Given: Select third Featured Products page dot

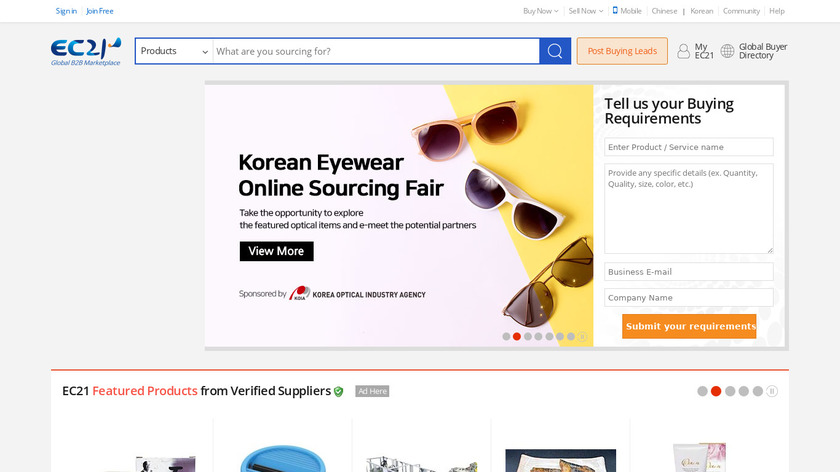Looking at the screenshot, I should 730,391.
